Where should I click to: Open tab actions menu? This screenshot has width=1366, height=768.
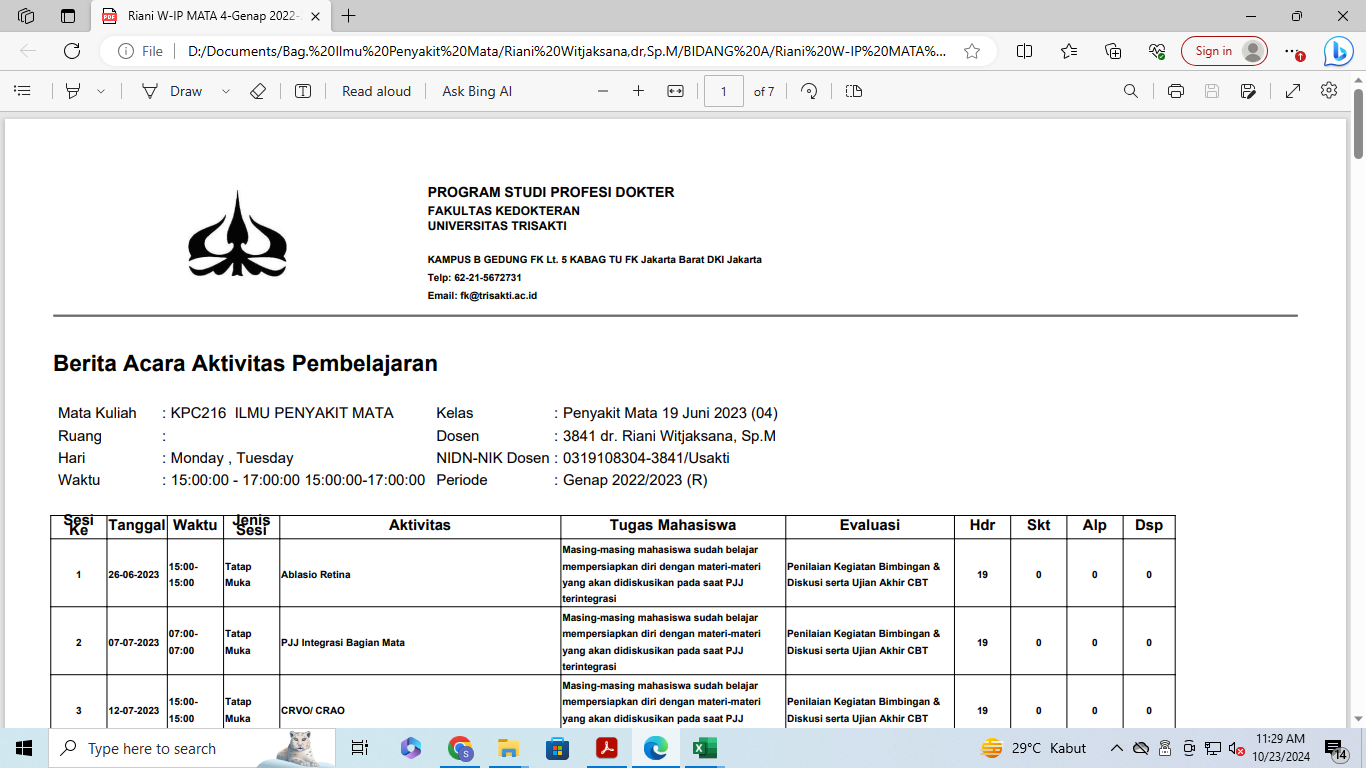pos(68,16)
